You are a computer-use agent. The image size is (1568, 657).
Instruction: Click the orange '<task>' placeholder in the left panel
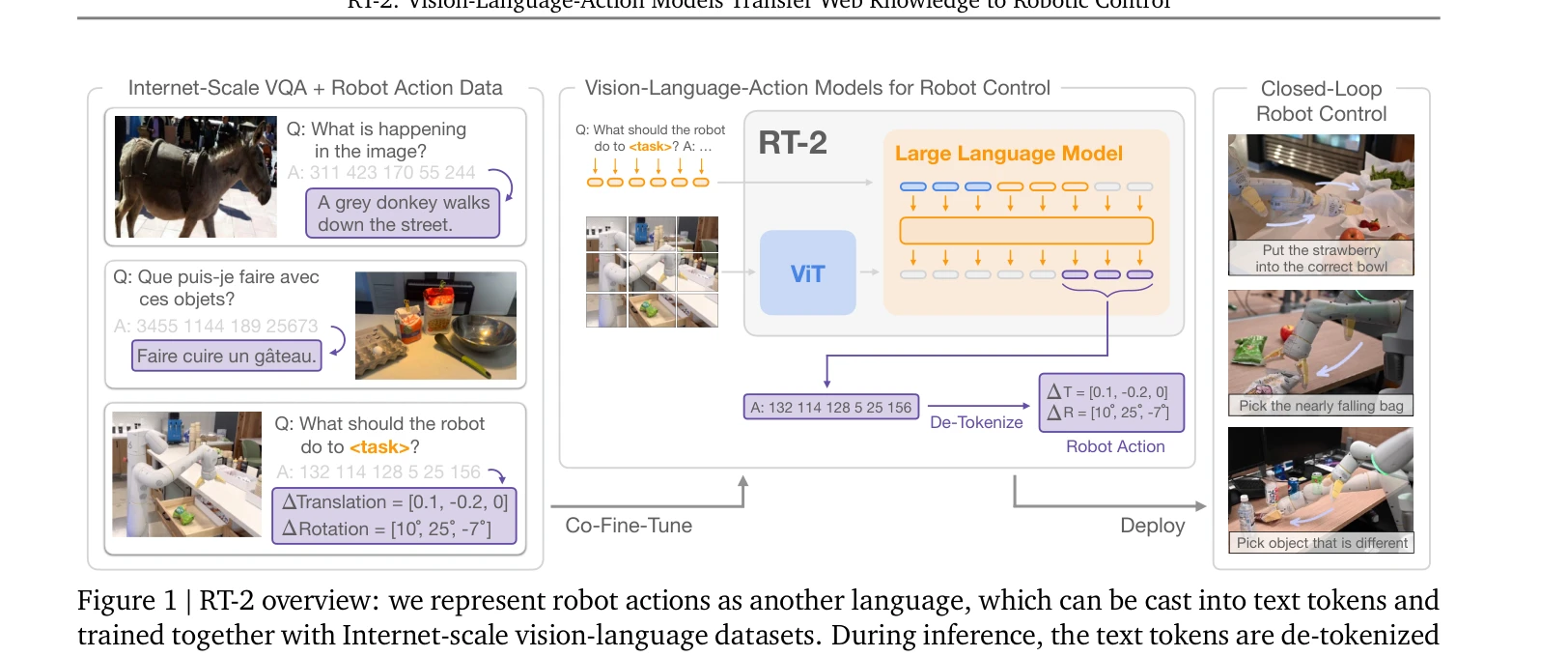click(379, 447)
